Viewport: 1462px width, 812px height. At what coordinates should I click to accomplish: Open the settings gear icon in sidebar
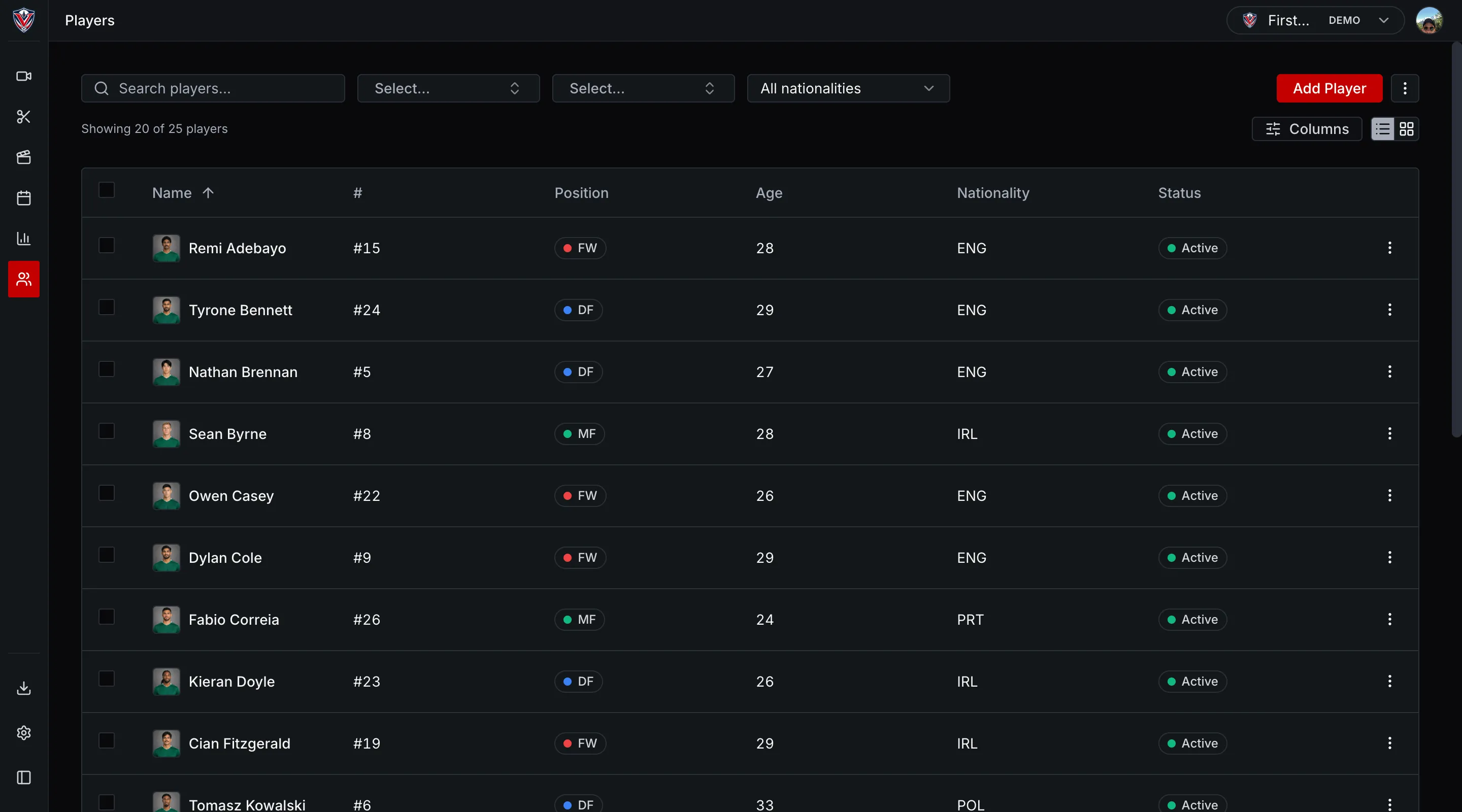24,732
